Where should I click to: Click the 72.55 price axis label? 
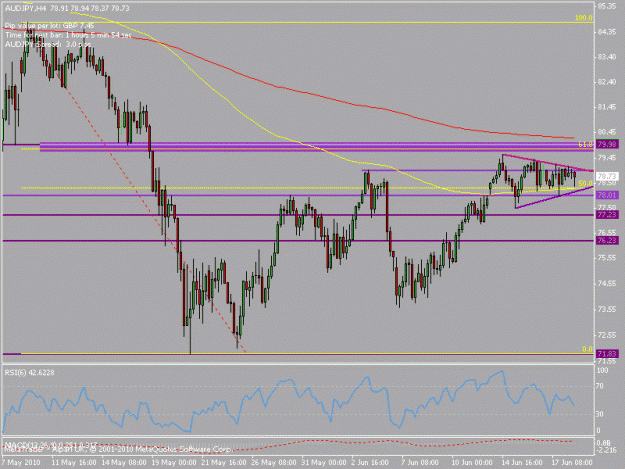[607, 335]
